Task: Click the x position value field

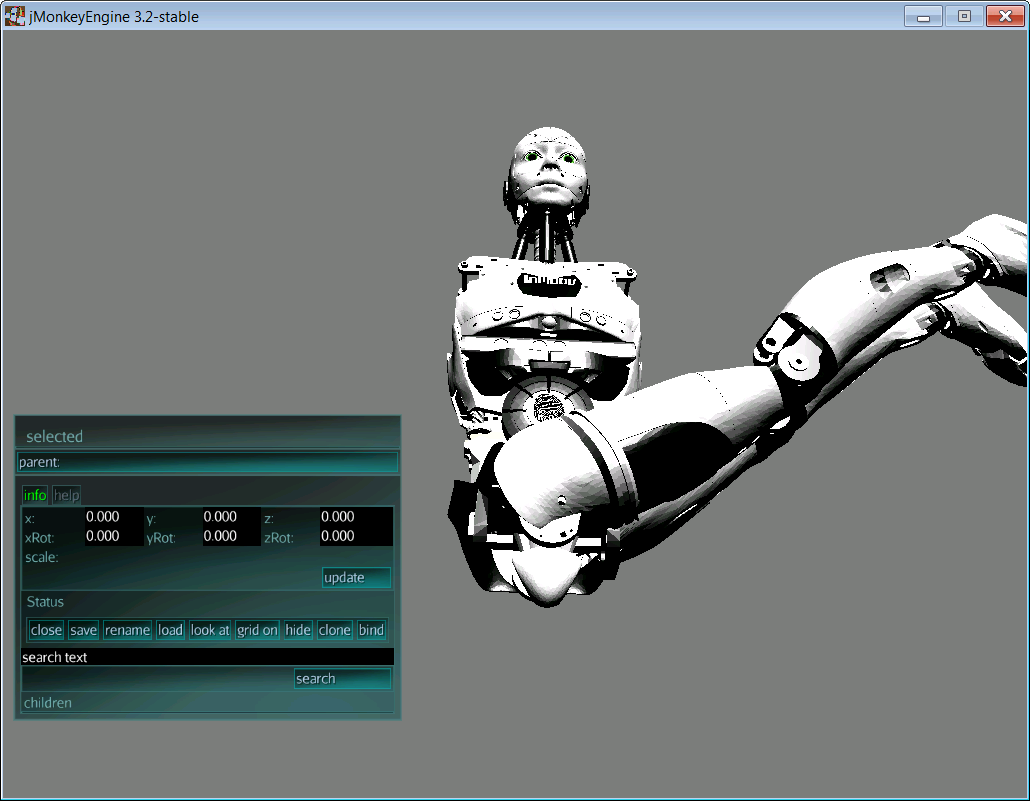Action: click(114, 516)
